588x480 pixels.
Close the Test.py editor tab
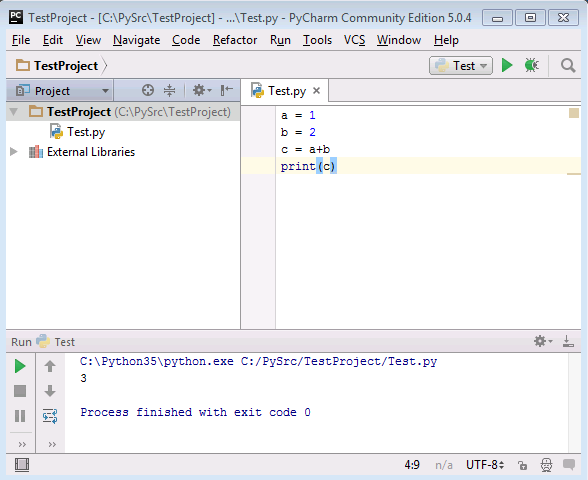tap(316, 90)
